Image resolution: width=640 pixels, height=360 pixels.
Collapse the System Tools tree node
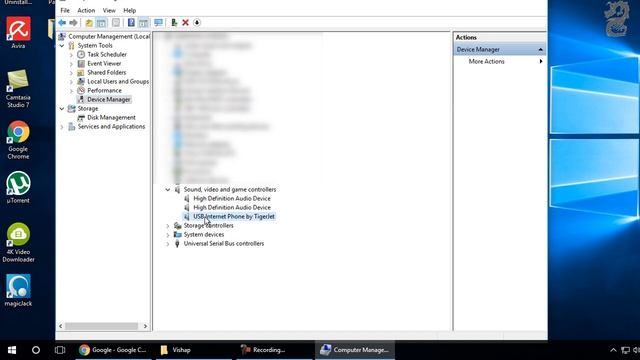[62, 46]
